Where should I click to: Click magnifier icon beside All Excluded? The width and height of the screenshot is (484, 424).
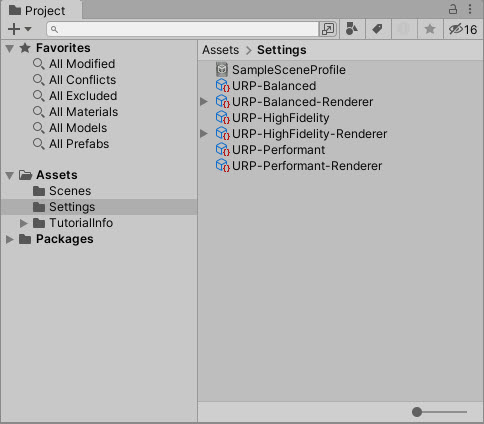39,96
